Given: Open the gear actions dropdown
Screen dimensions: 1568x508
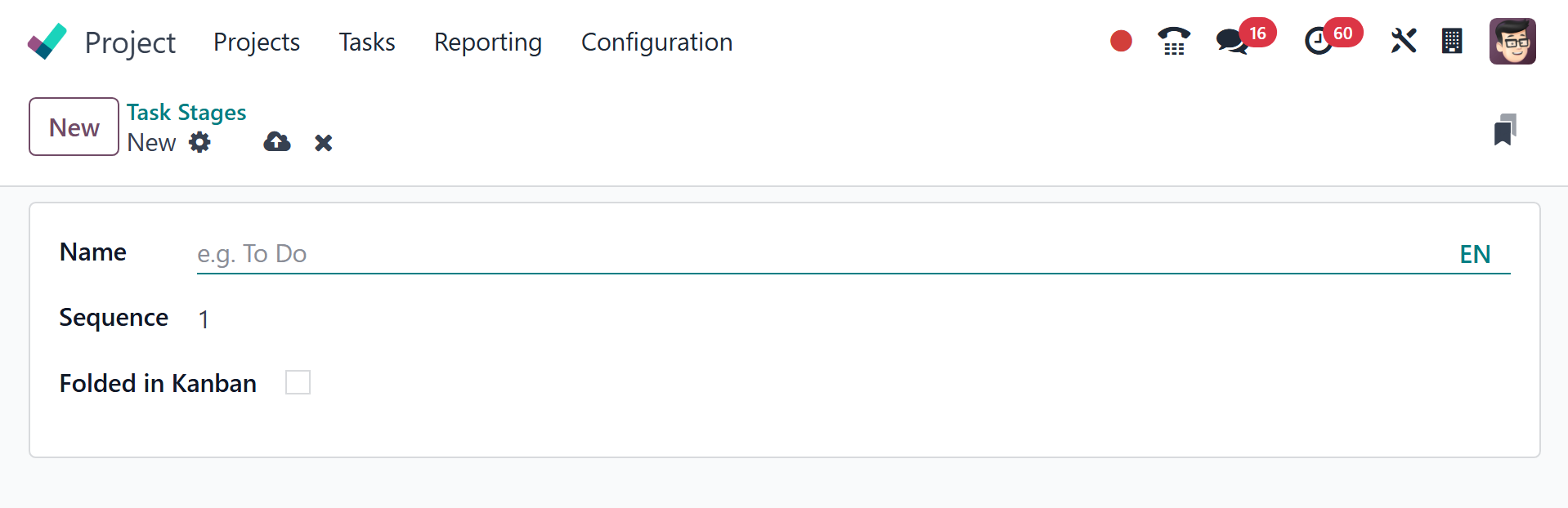Looking at the screenshot, I should [x=199, y=143].
